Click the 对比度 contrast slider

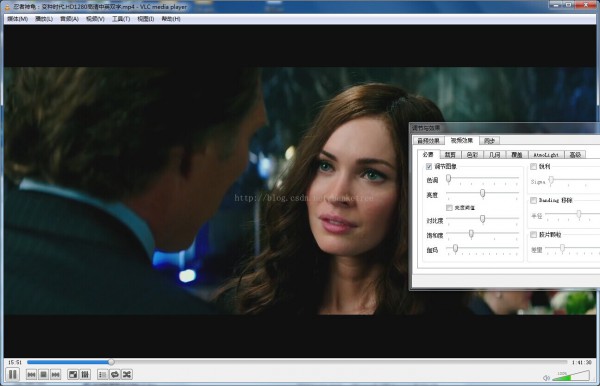483,219
